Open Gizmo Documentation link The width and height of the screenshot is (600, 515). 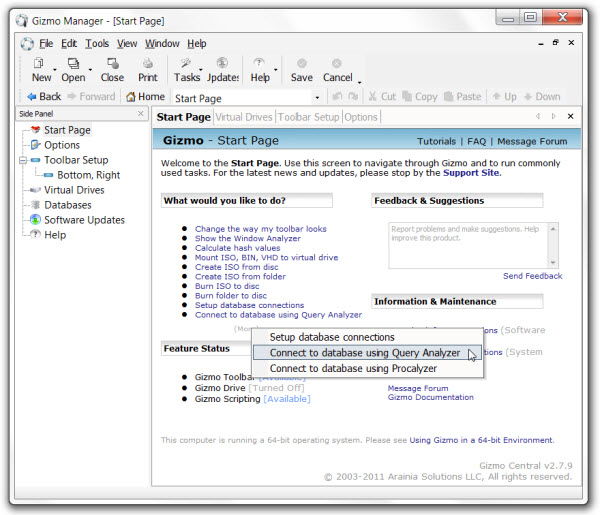point(430,397)
